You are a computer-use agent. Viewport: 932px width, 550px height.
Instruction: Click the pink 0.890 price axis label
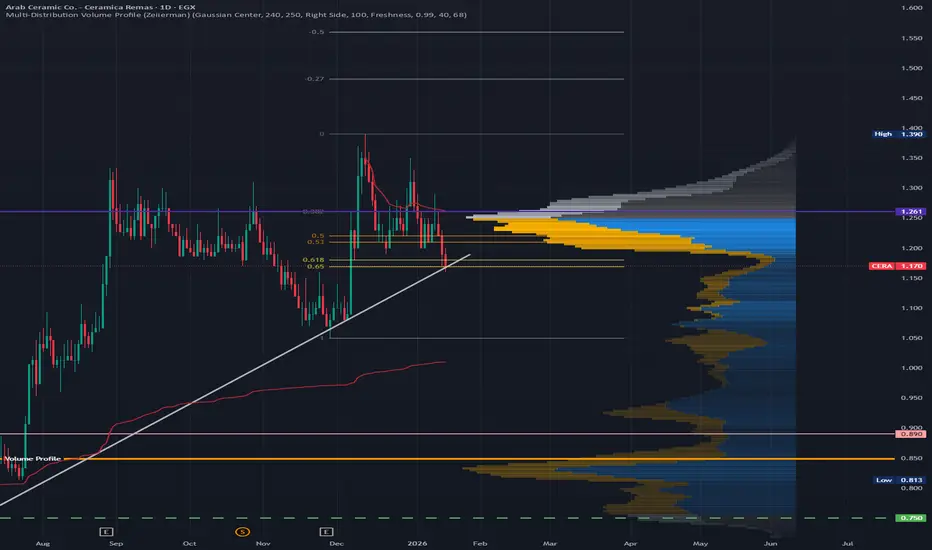pos(911,434)
